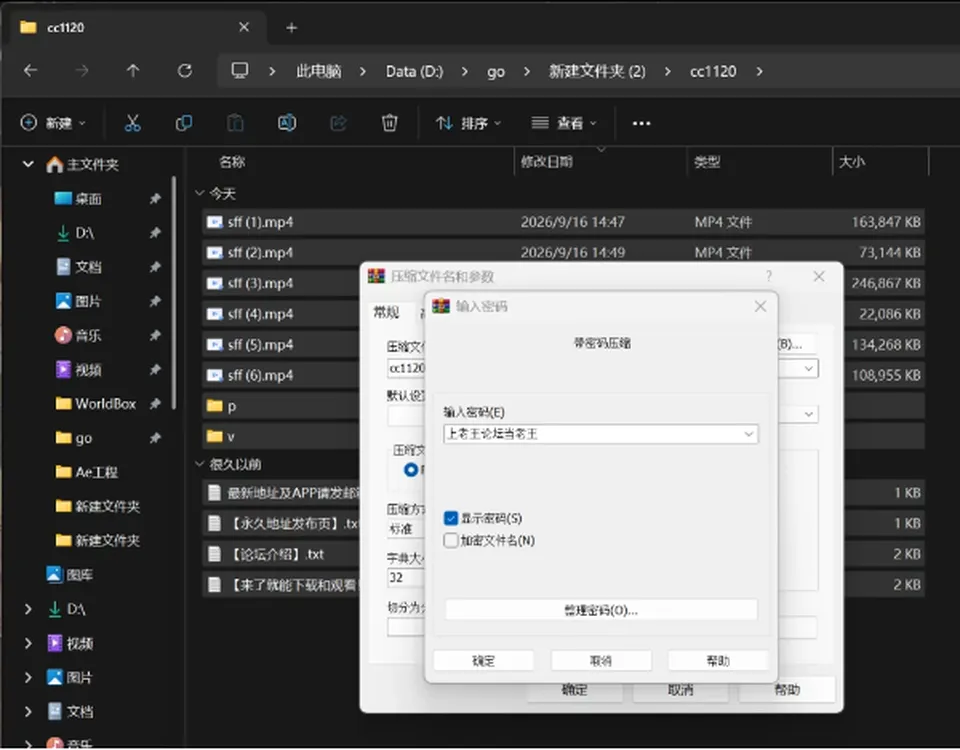960x750 pixels.
Task: Expand the 文档 tree node arrow at bottom
Action: (28, 711)
